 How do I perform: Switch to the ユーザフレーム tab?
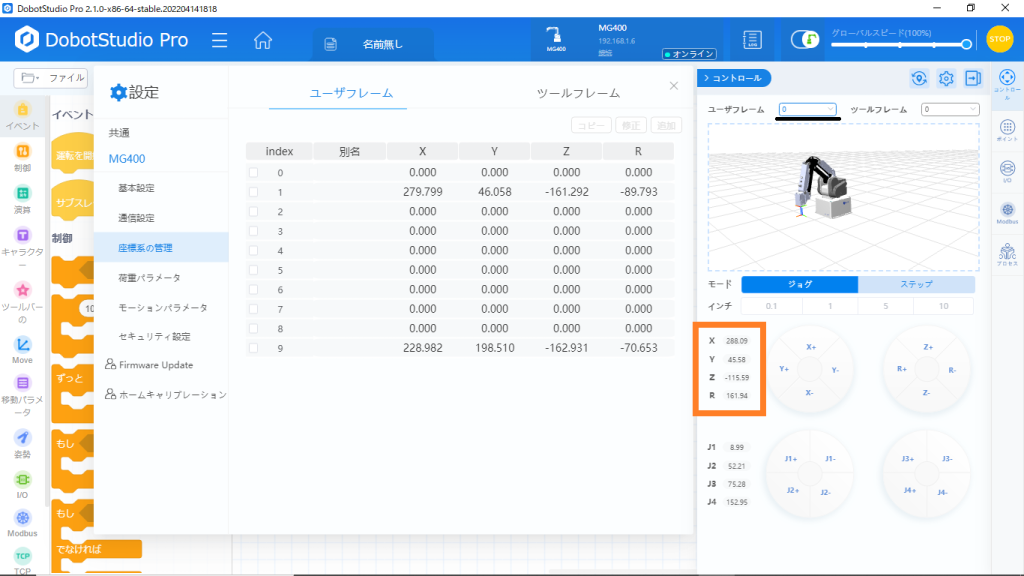351,93
